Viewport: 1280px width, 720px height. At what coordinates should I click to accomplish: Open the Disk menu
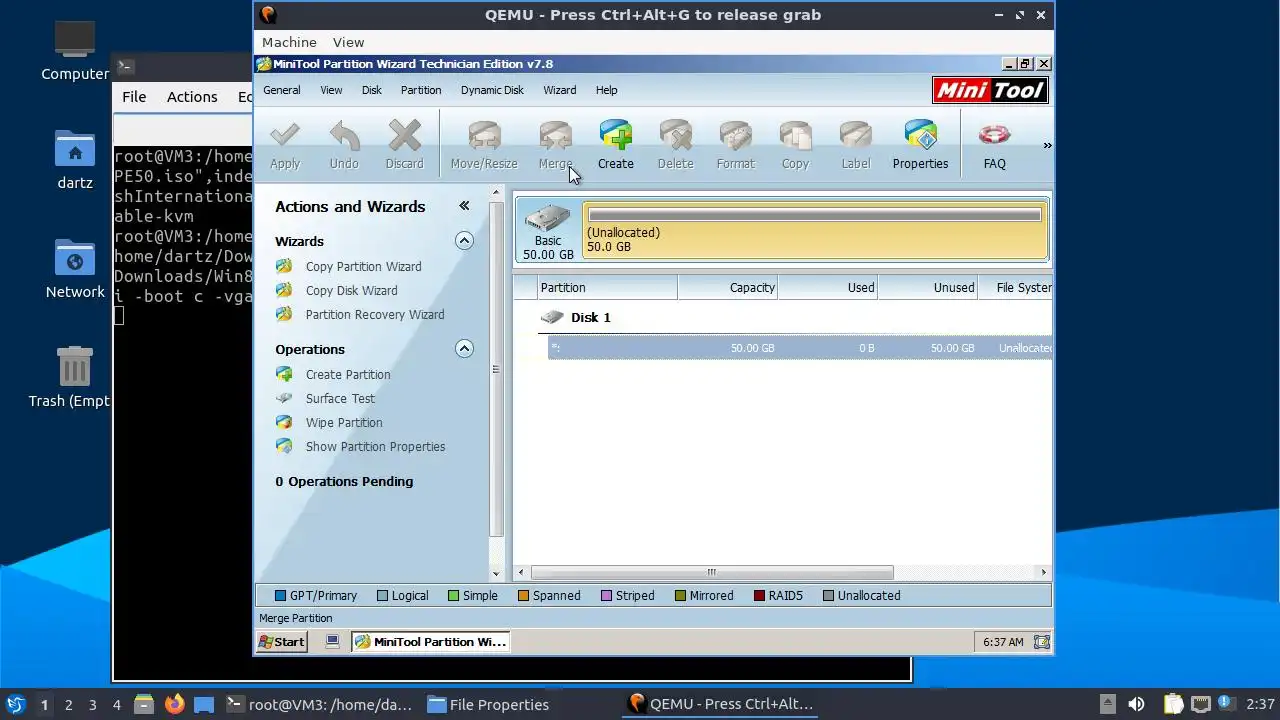tap(371, 90)
